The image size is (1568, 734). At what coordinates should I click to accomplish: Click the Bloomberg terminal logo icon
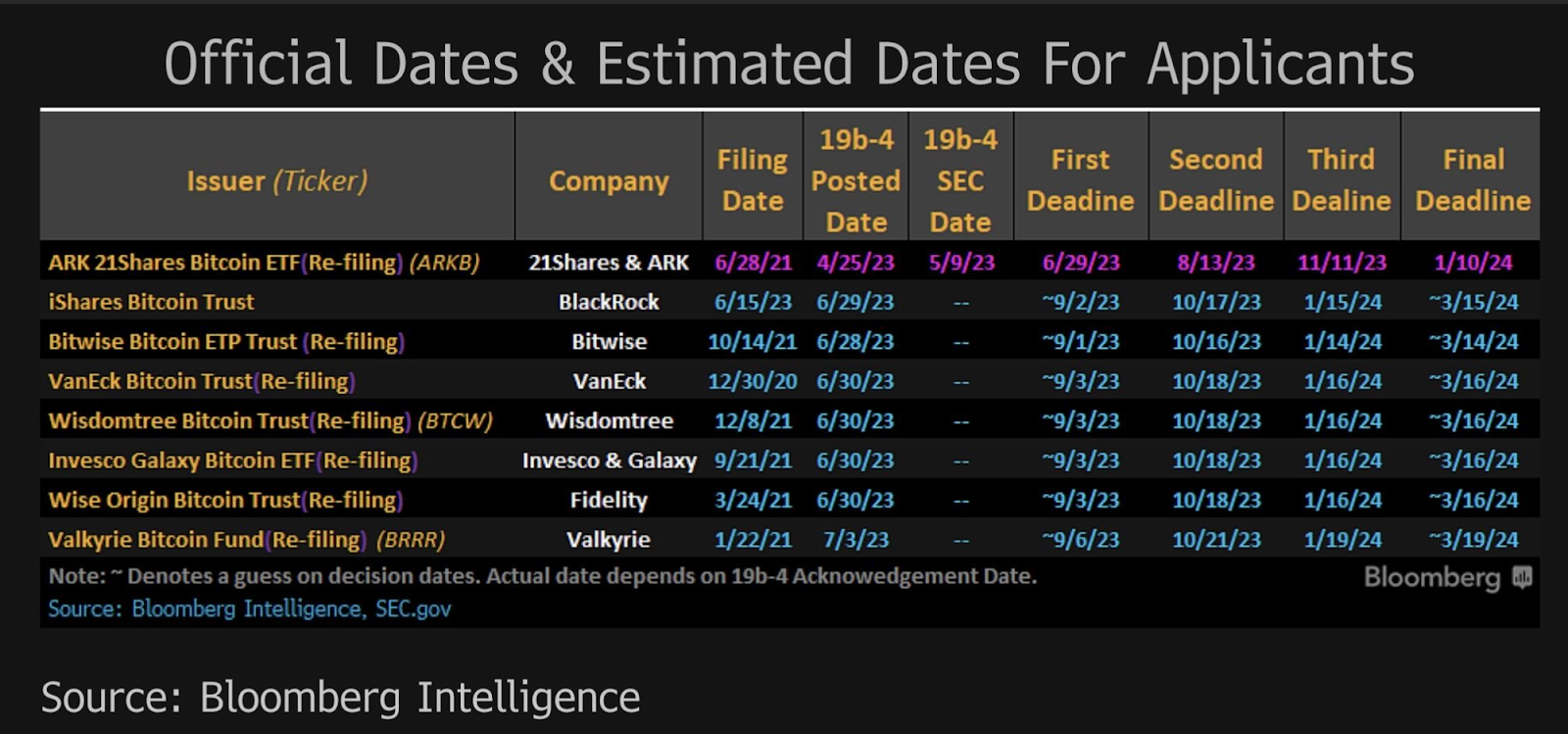coord(1521,578)
